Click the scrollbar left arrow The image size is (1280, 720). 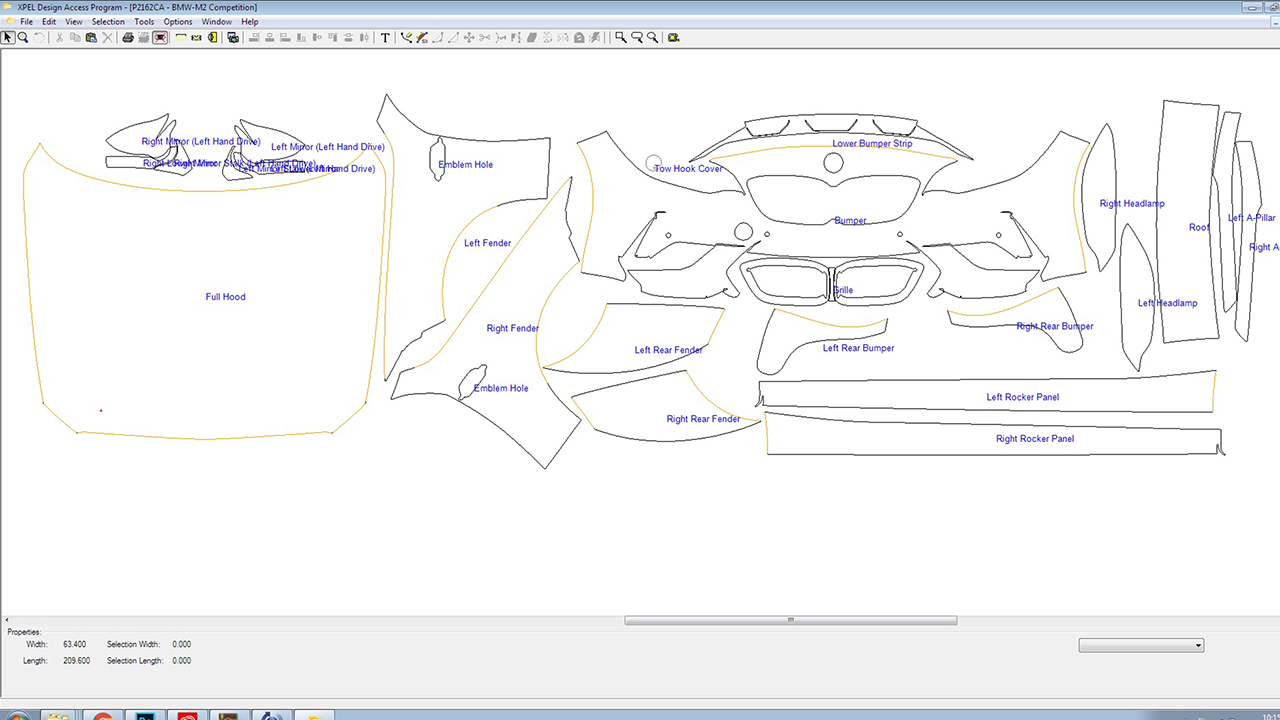[7, 620]
